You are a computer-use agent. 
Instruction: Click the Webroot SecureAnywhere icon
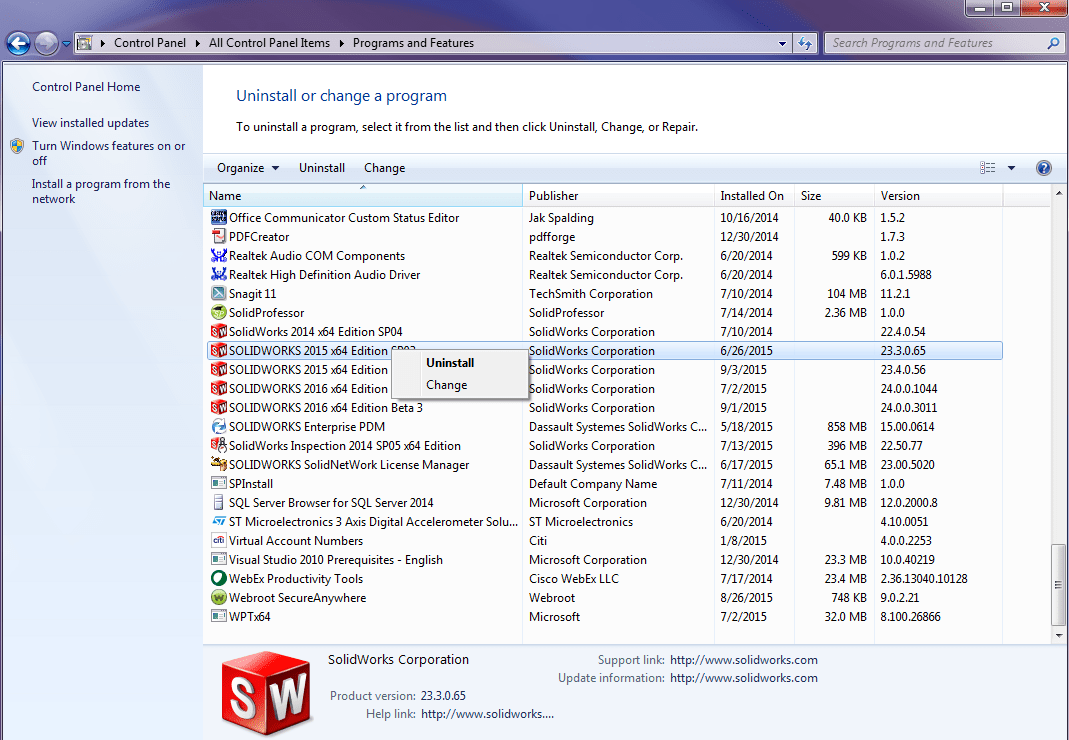[x=218, y=597]
